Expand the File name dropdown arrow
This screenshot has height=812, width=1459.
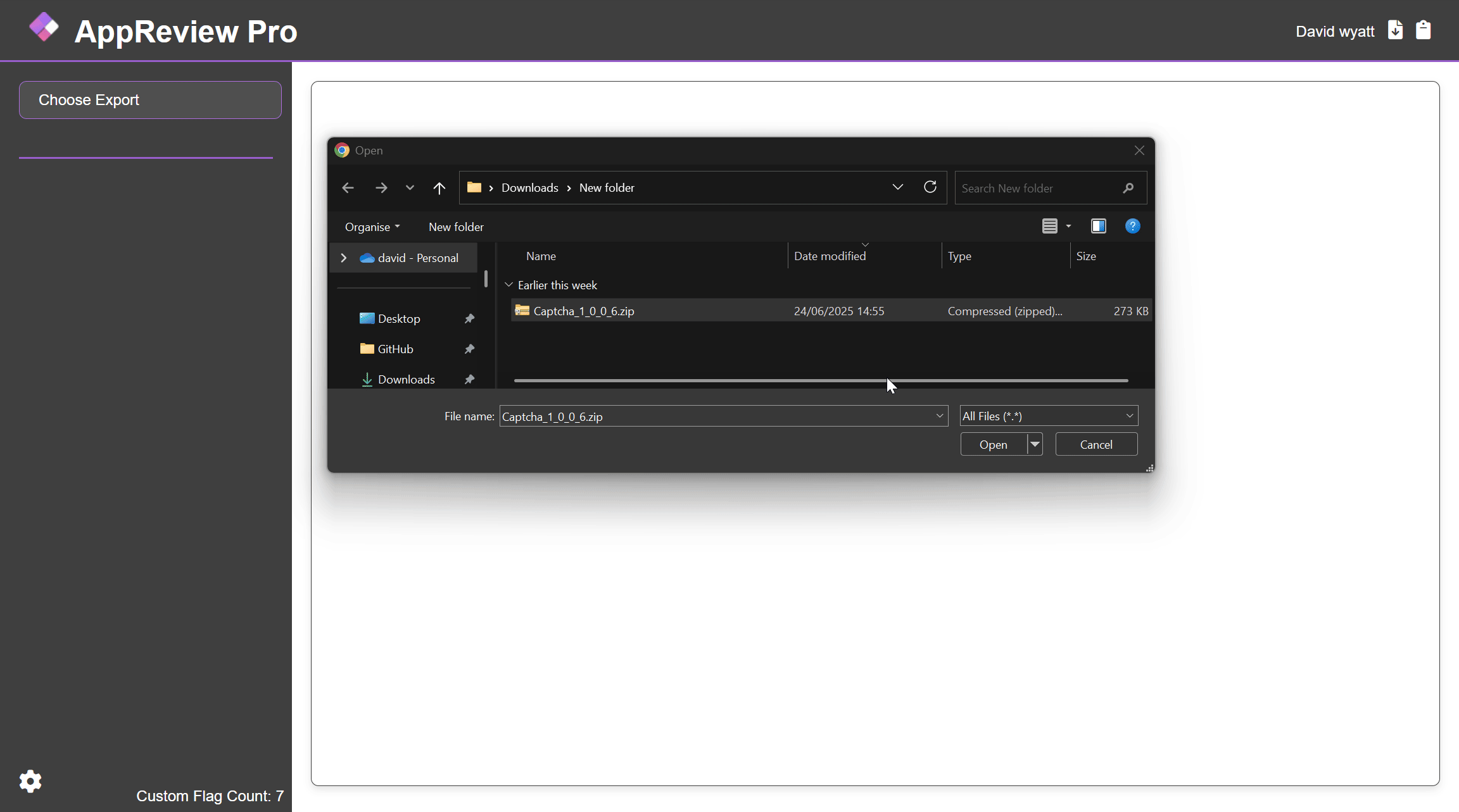point(939,416)
